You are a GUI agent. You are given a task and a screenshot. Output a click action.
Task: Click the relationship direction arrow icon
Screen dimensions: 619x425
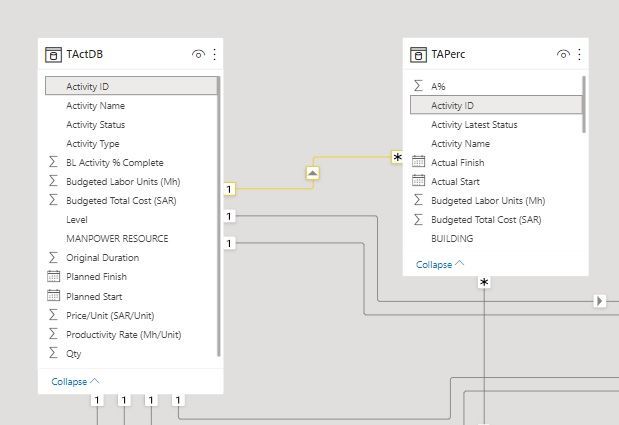313,173
